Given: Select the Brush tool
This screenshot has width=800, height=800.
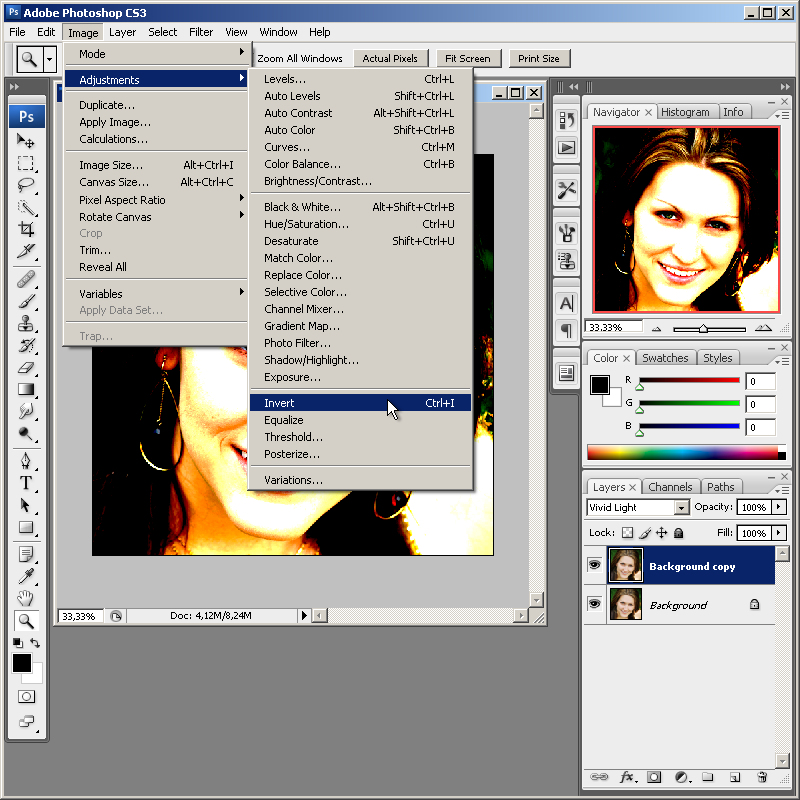Looking at the screenshot, I should (x=26, y=301).
